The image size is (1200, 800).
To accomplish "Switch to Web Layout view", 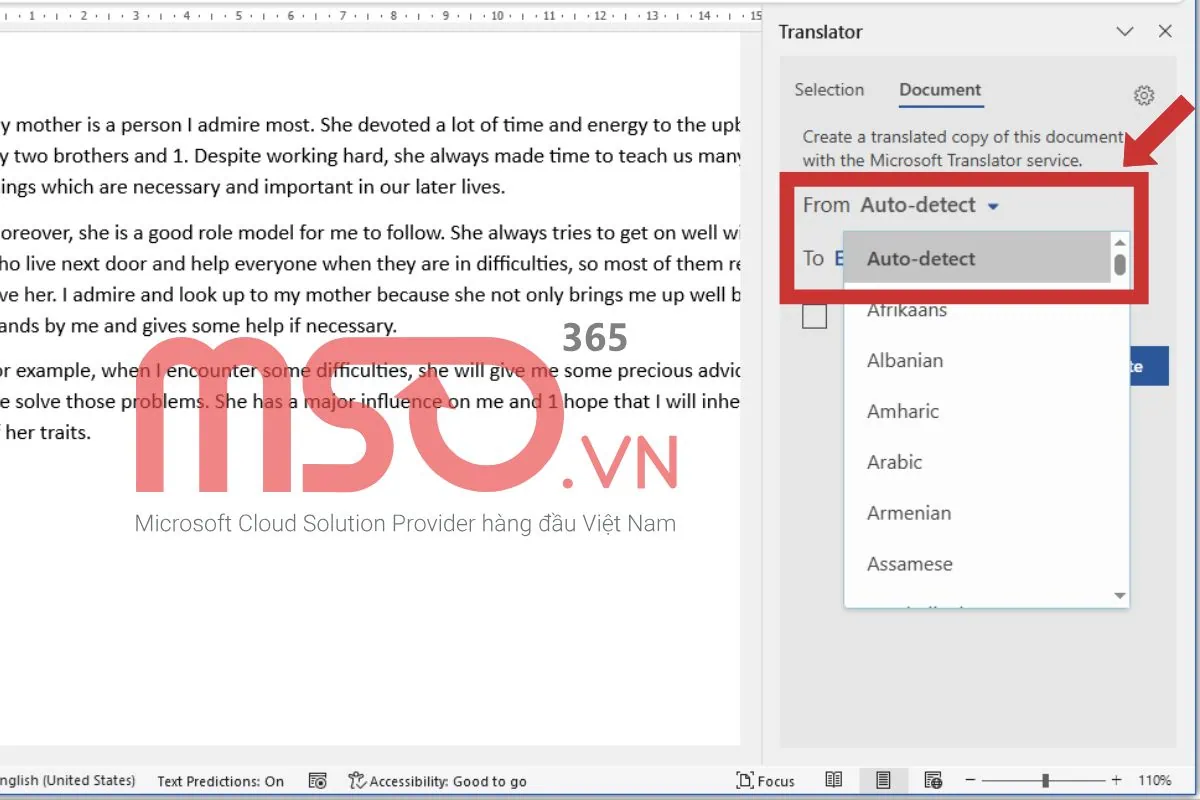I will [933, 780].
